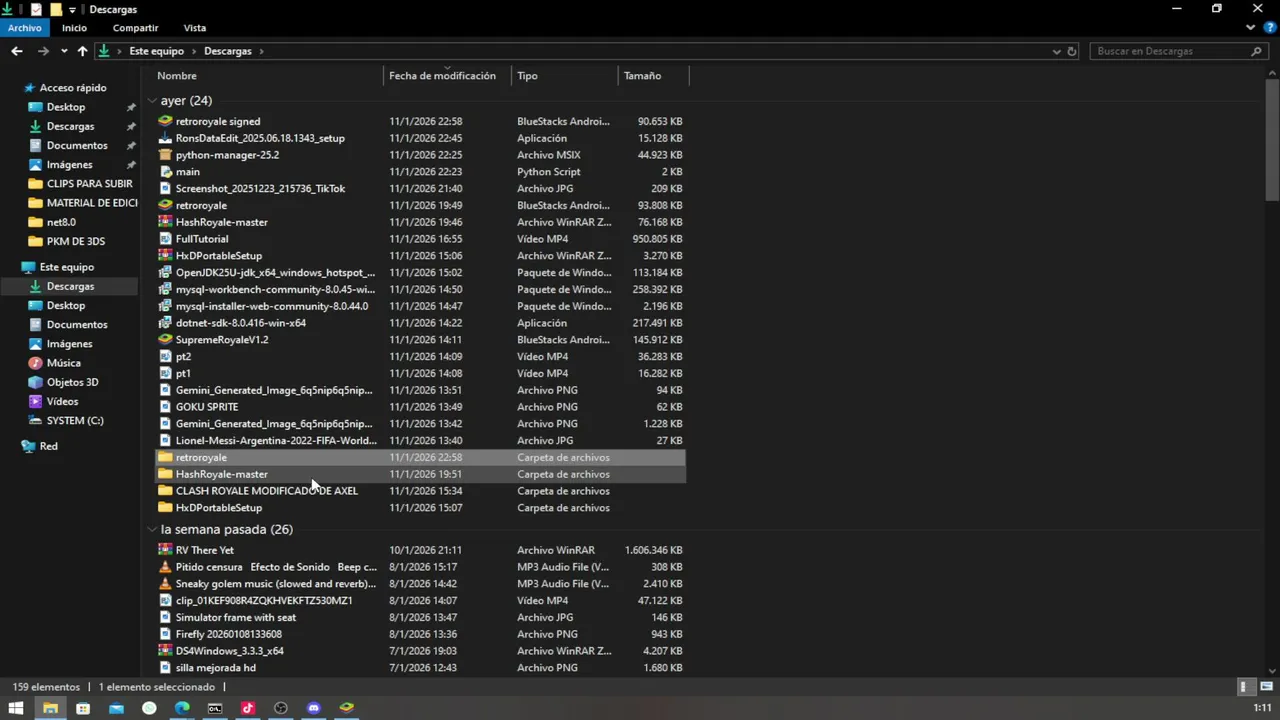1280x720 pixels.
Task: Open Microsoft Store from the taskbar
Action: 83,708
